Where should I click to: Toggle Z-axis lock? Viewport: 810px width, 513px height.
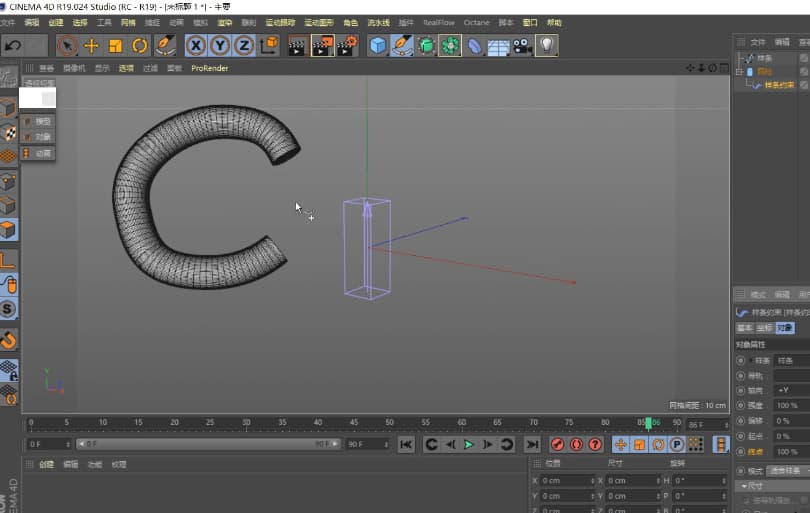[x=244, y=45]
